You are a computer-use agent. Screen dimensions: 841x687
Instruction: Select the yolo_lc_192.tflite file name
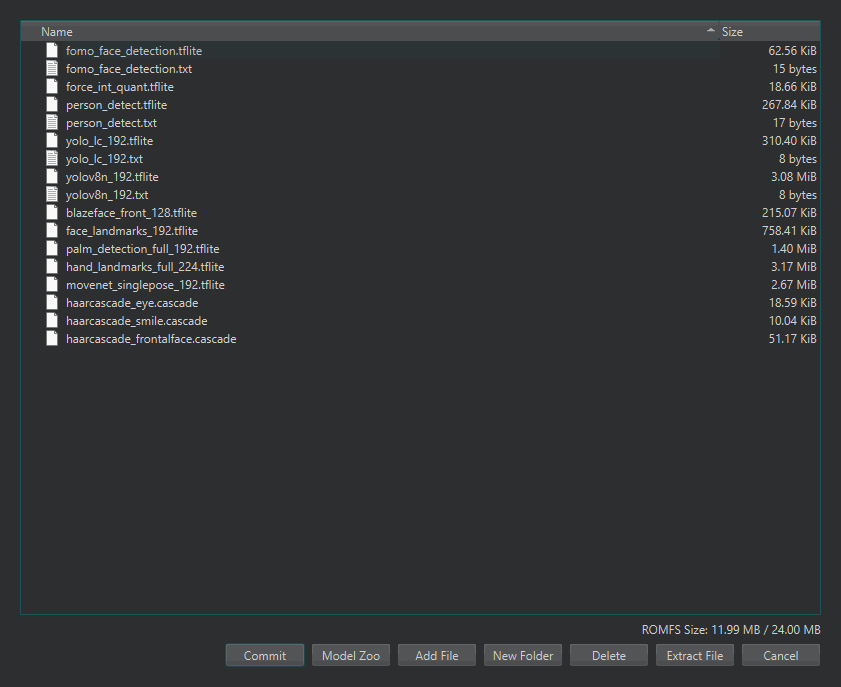point(109,141)
